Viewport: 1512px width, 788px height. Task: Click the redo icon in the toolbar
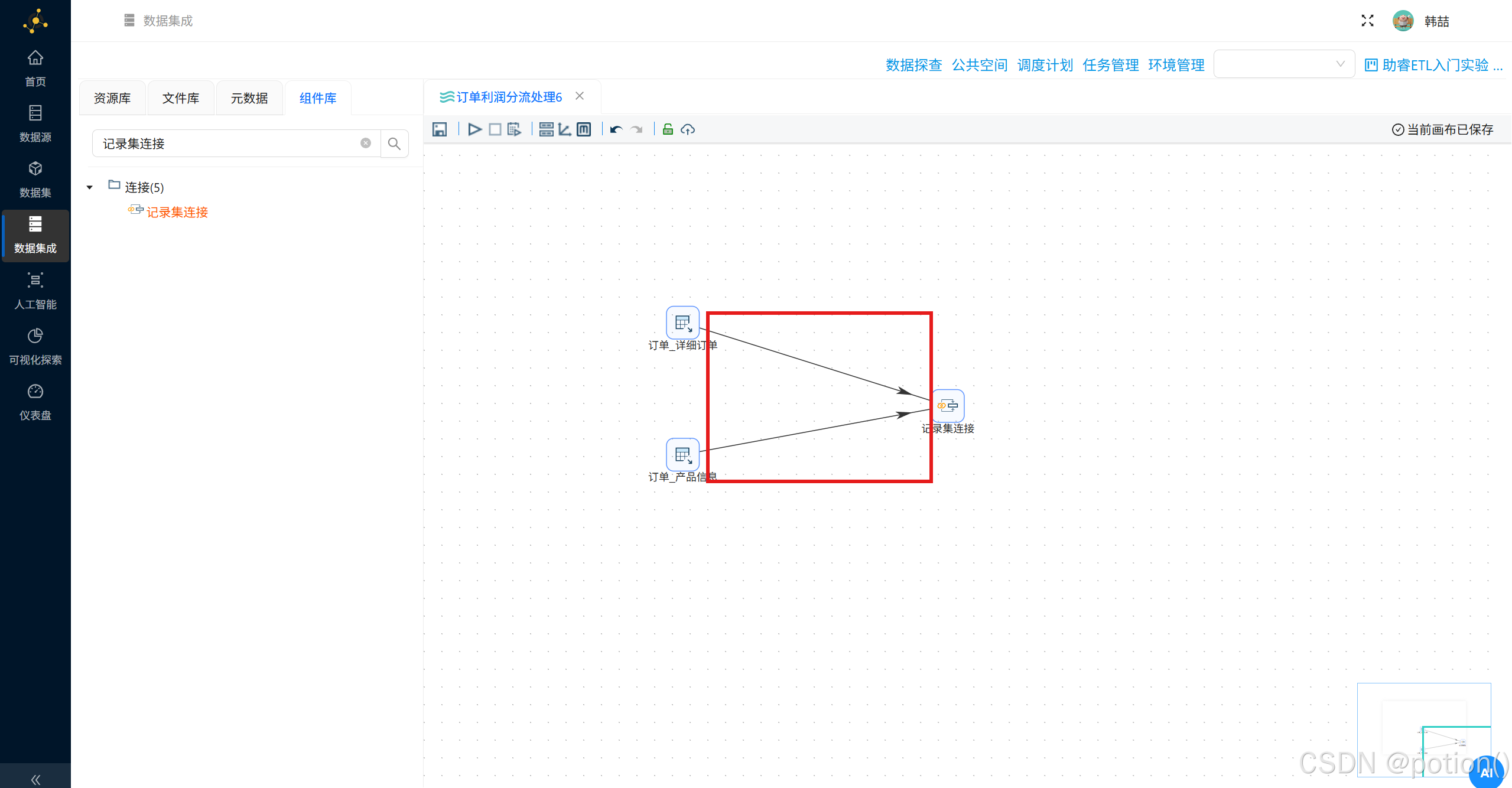coord(636,129)
